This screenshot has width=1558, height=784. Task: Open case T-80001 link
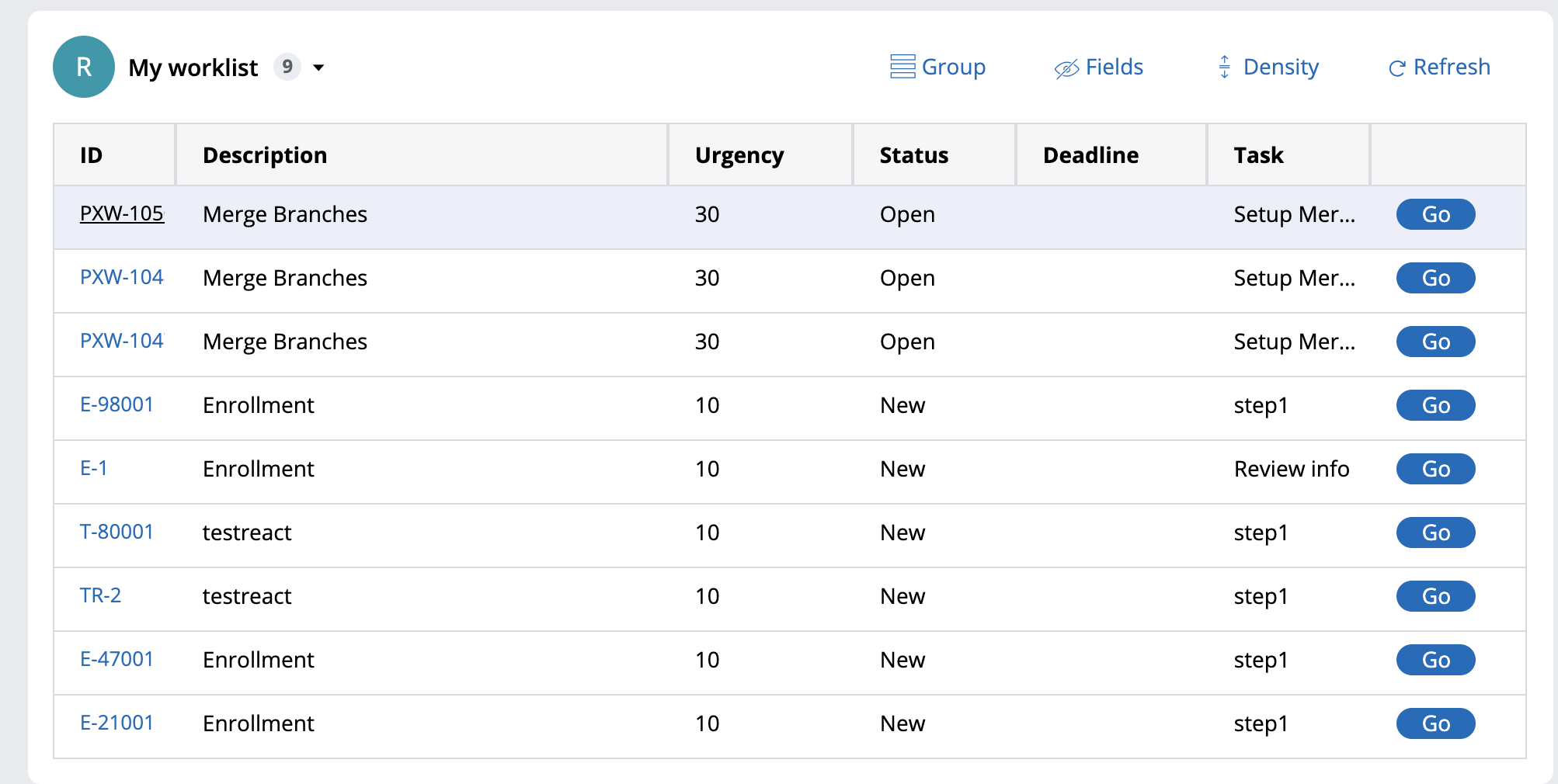pos(117,532)
